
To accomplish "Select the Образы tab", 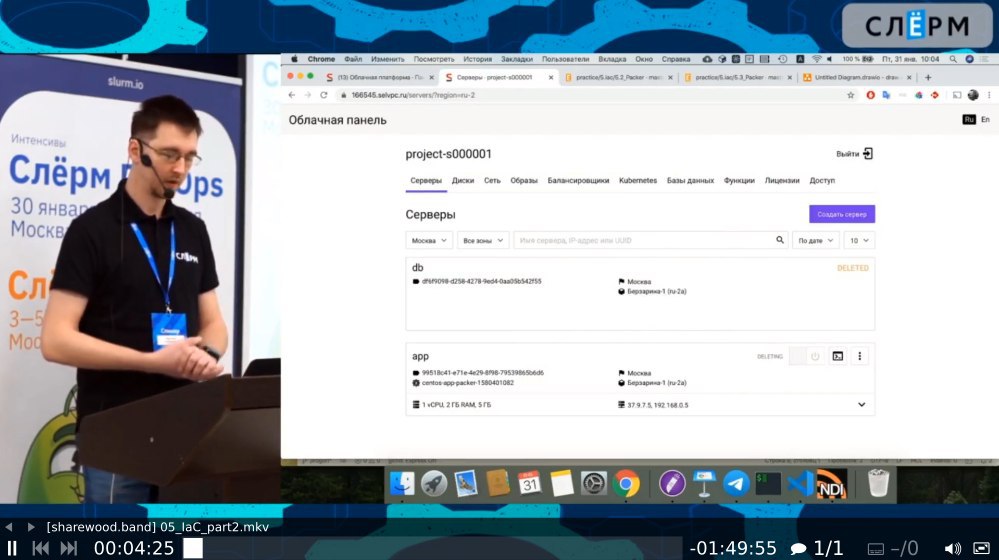I will pyautogui.click(x=524, y=181).
